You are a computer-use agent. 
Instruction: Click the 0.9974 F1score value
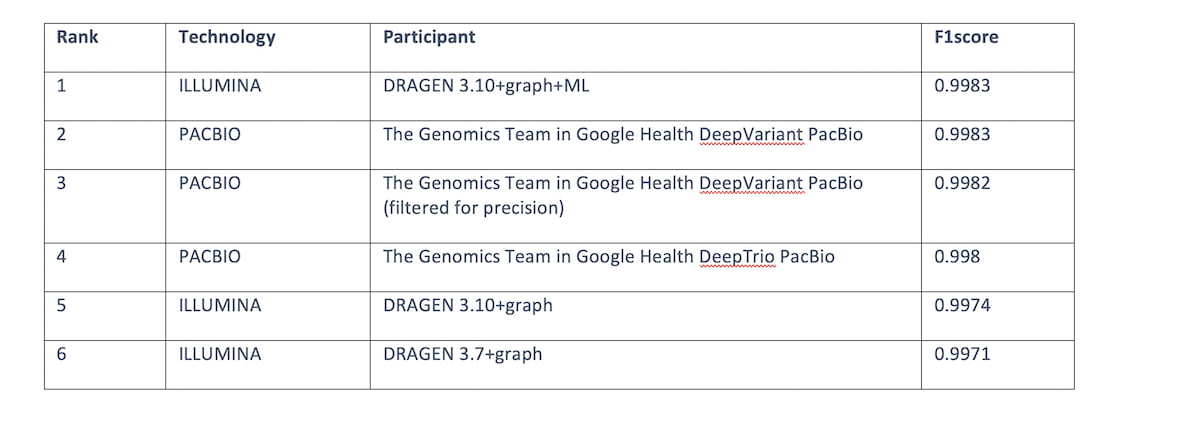962,306
